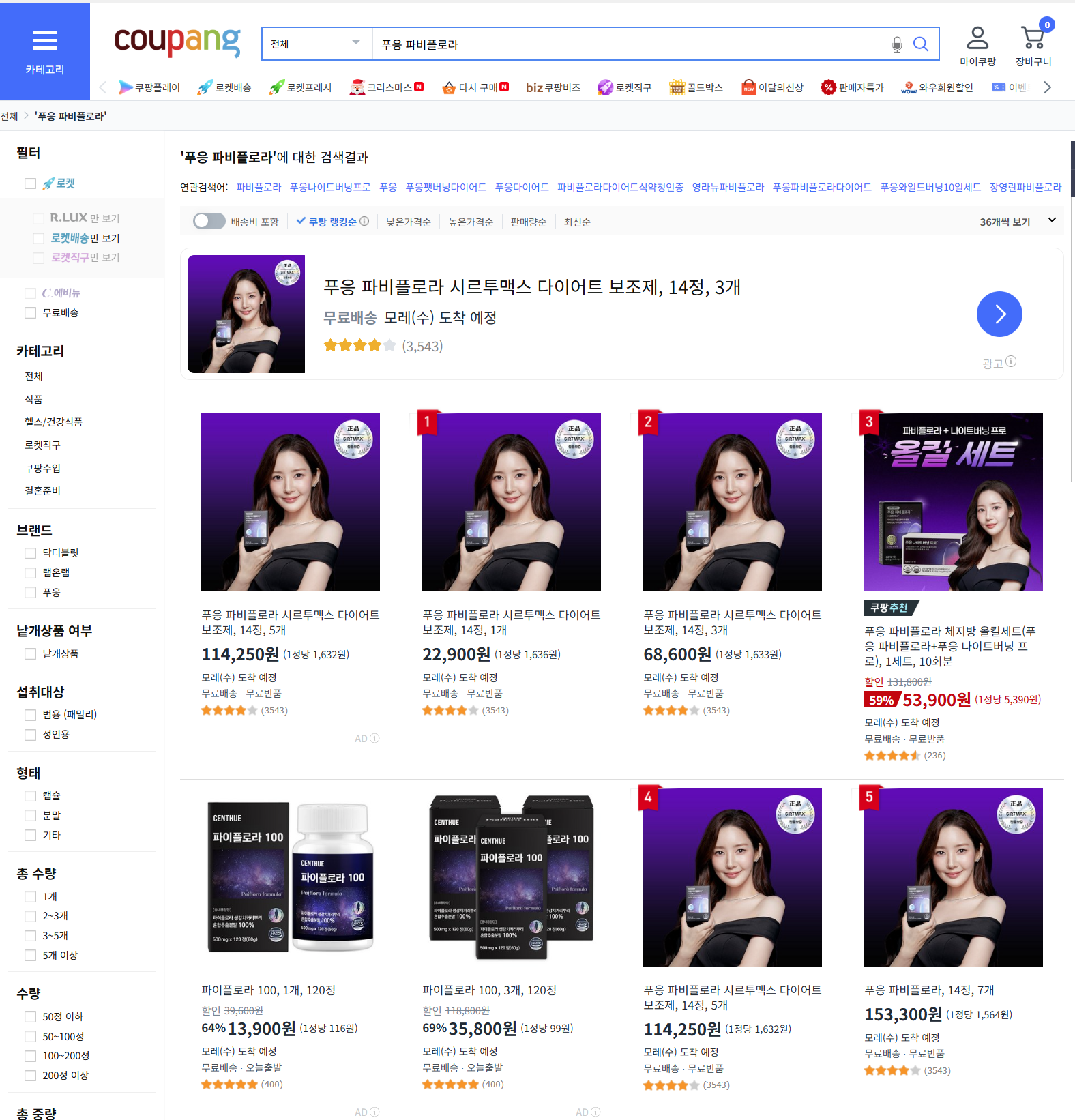Open 이달의신상 shortcut

[773, 87]
